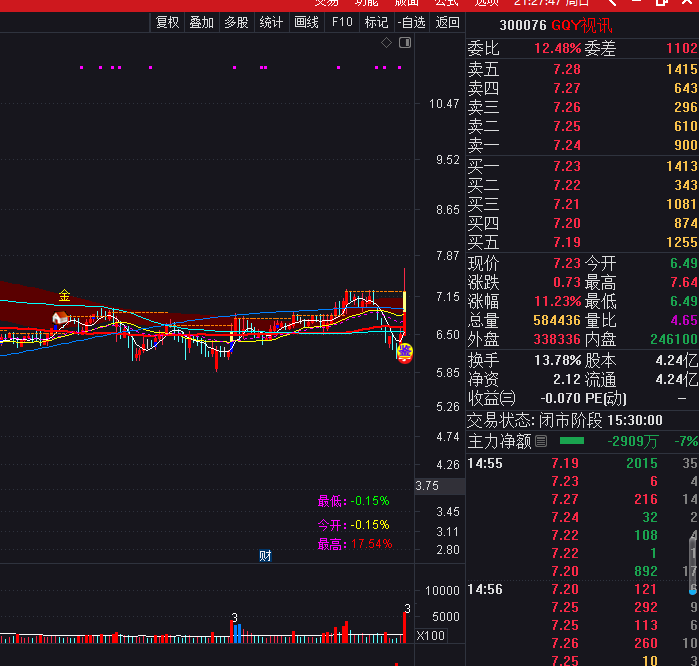Add a 标记 mark to this stock
This screenshot has width=699, height=666.
tap(376, 22)
